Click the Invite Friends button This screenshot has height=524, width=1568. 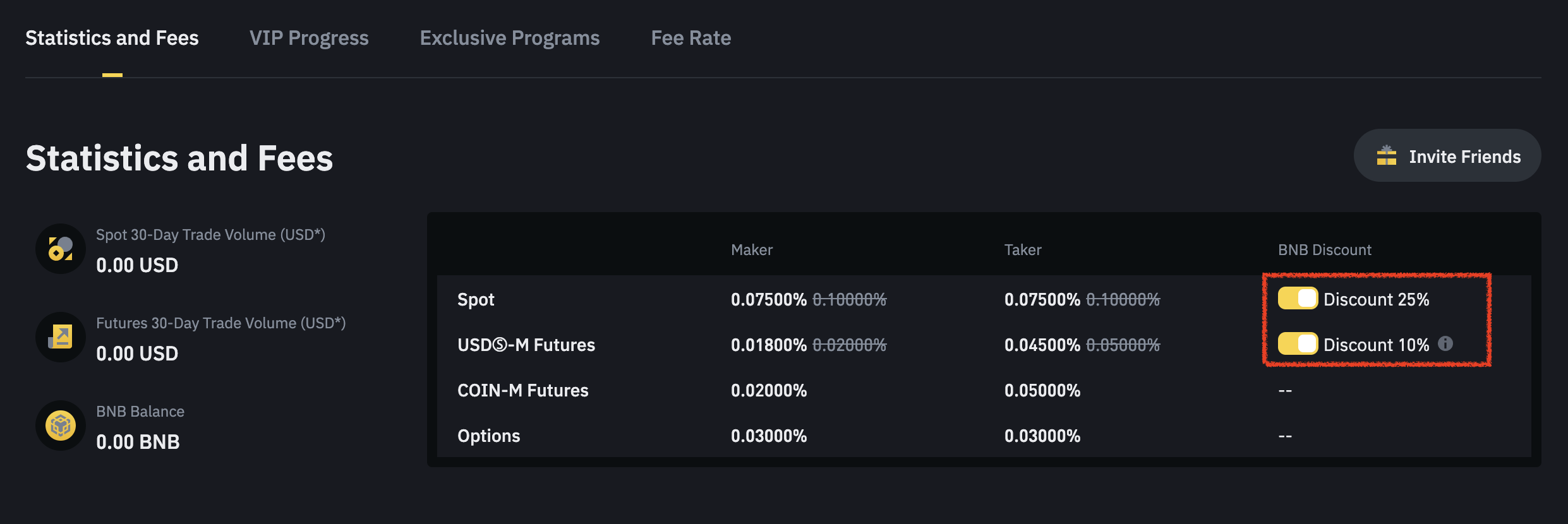(x=1447, y=155)
